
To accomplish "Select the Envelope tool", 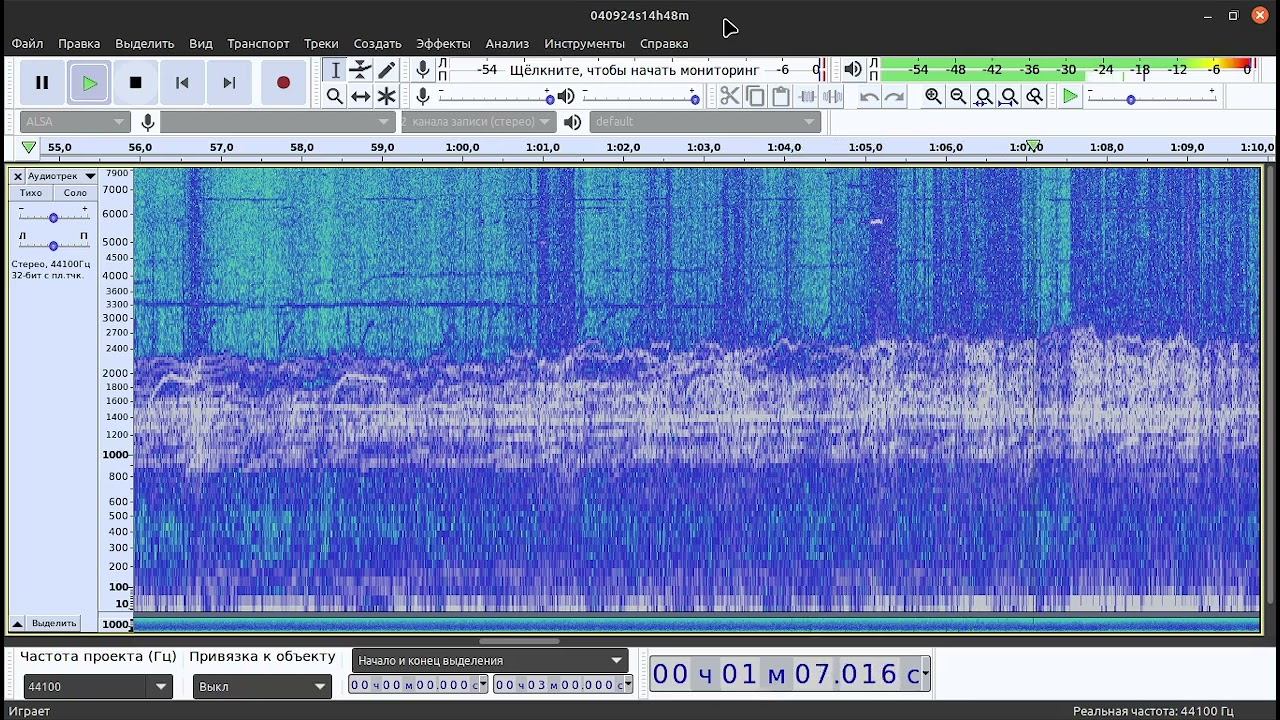I will (360, 70).
